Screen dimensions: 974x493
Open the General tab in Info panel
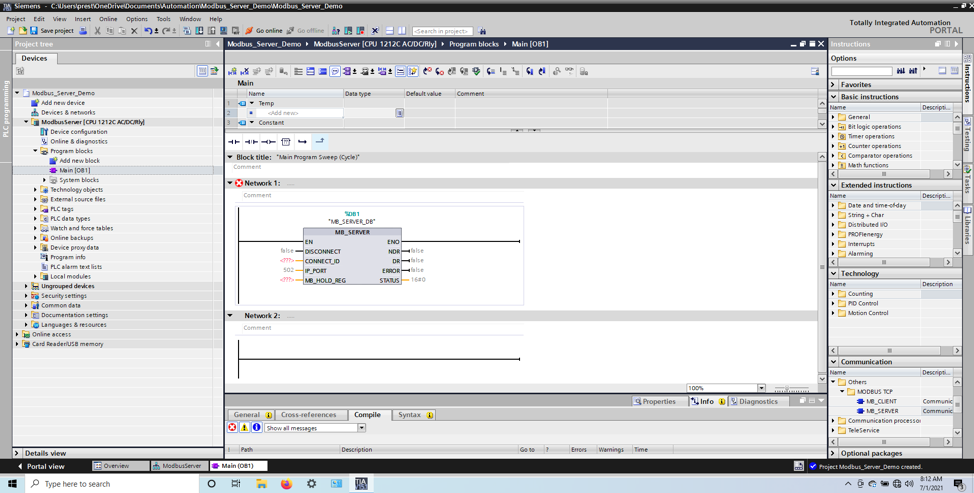251,415
